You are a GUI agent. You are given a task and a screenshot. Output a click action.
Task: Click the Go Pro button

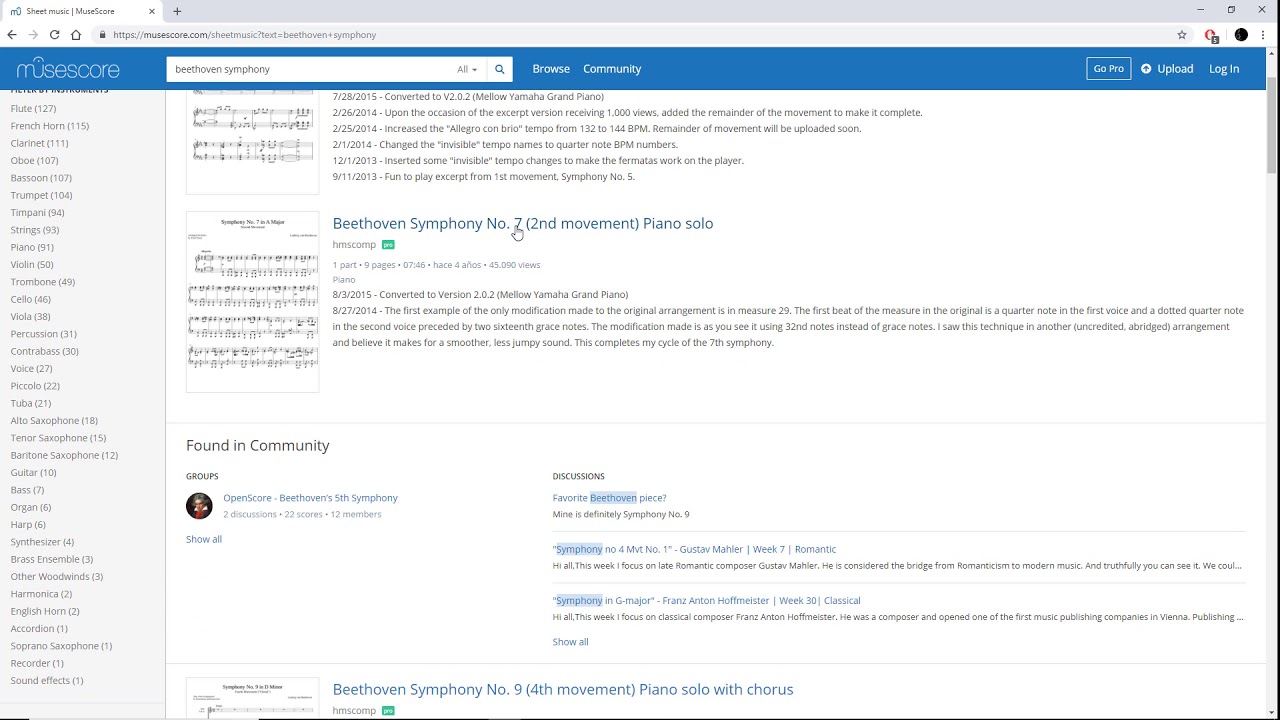pos(1108,69)
